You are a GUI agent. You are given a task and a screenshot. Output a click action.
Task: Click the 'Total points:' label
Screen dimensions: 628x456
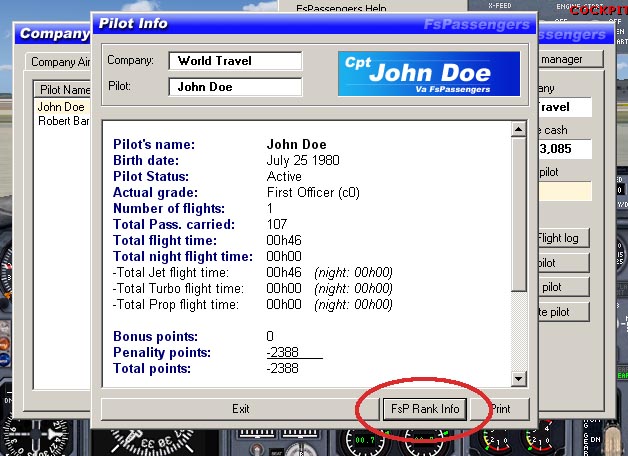[x=152, y=368]
